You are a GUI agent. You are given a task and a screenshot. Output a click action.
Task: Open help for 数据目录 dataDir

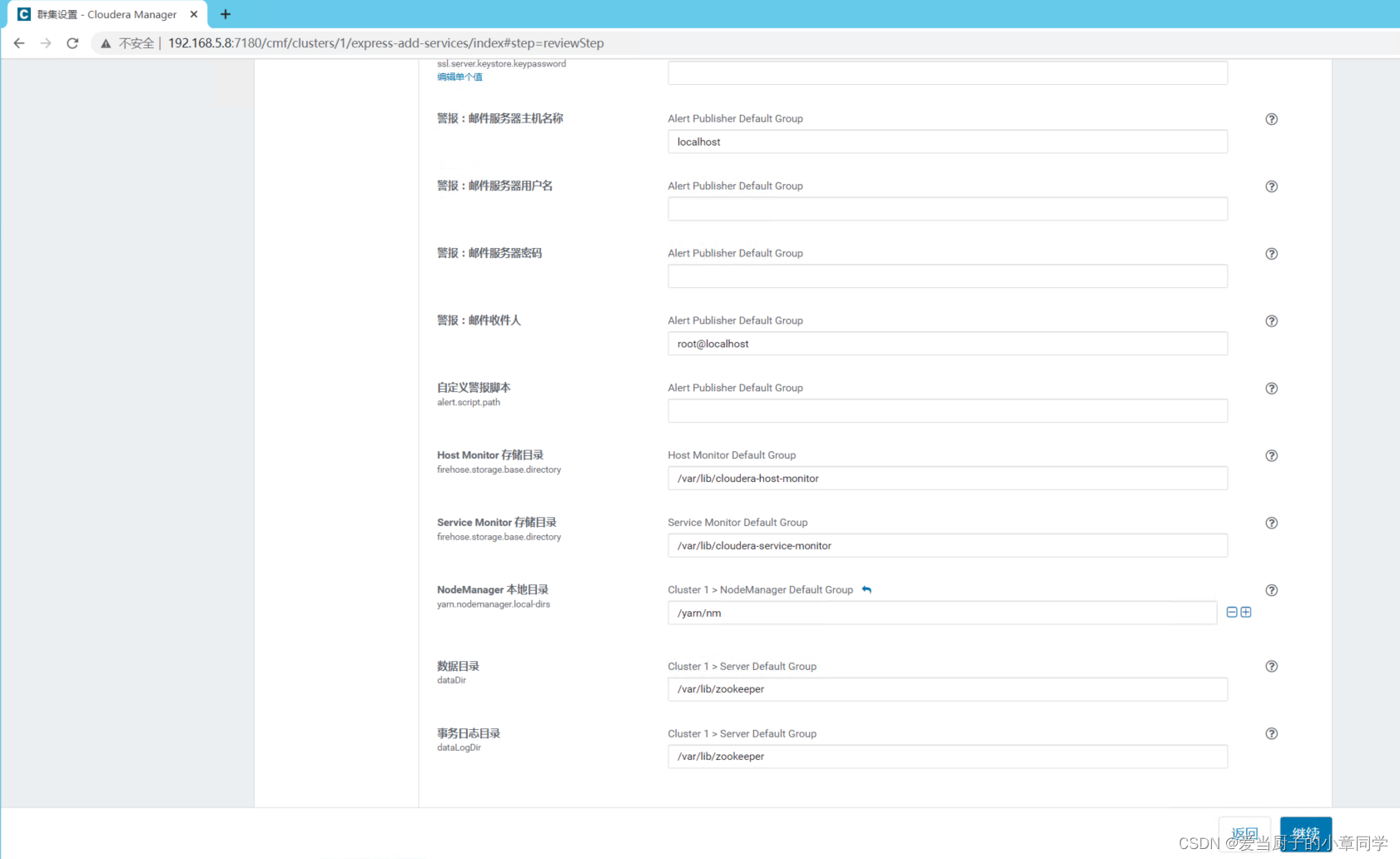[x=1271, y=667]
